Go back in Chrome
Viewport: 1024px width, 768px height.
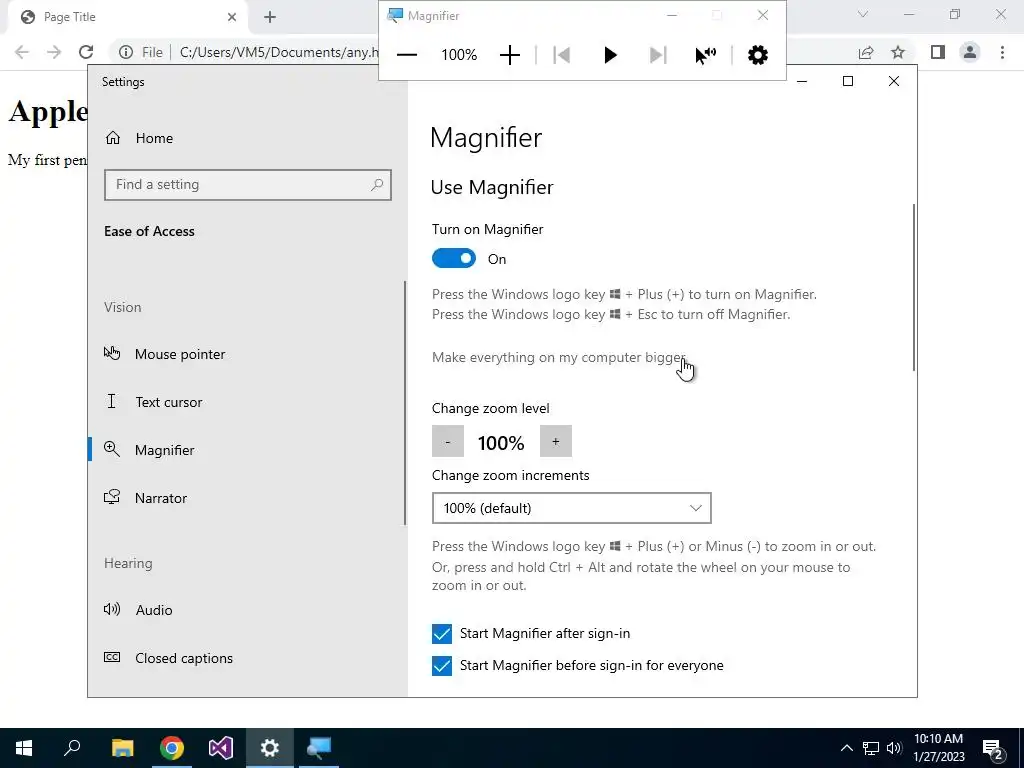[22, 52]
